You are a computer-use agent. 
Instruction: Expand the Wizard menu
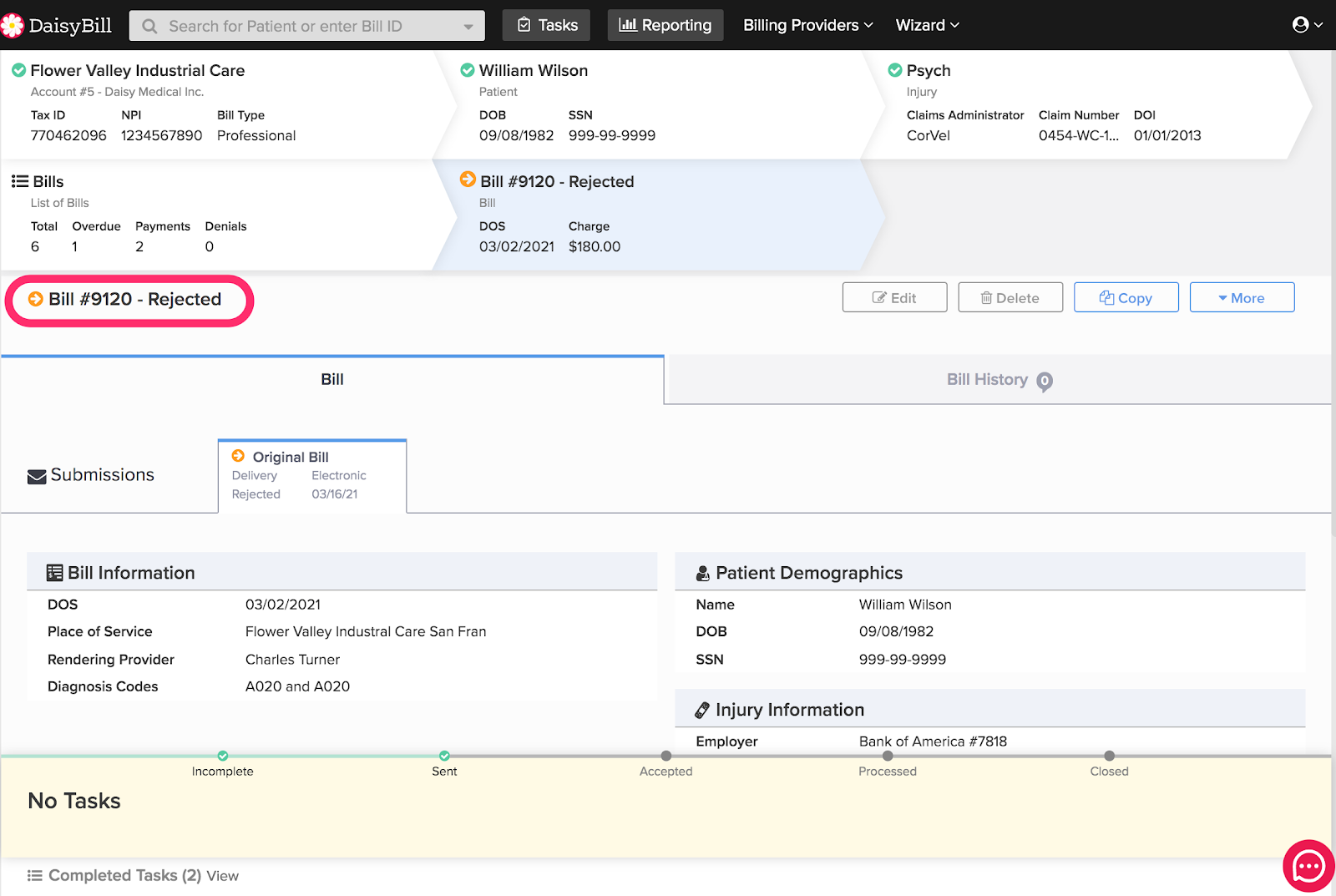click(927, 25)
